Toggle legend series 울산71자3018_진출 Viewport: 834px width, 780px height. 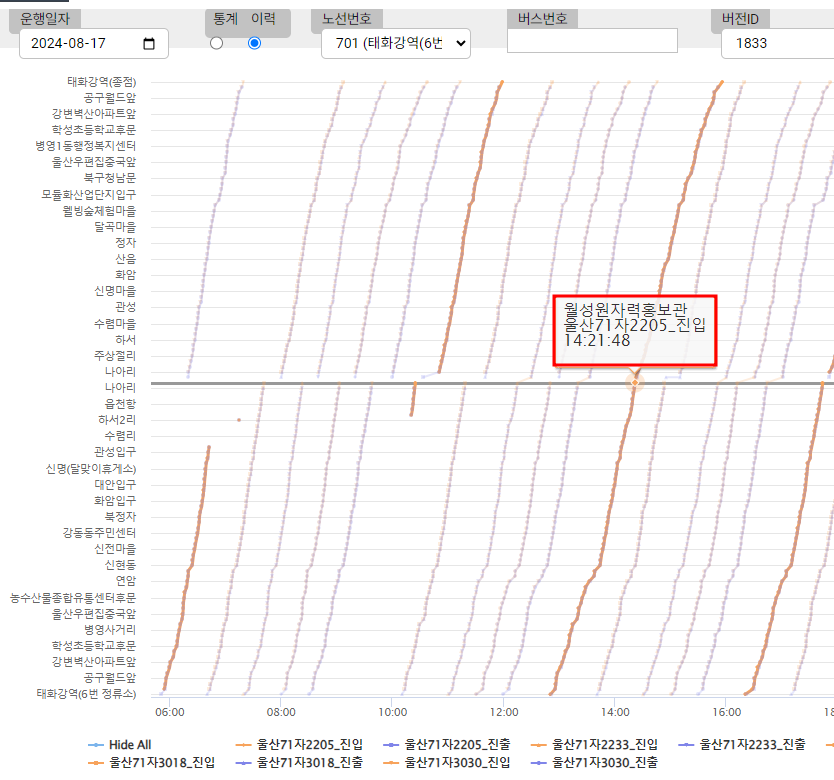click(x=300, y=763)
